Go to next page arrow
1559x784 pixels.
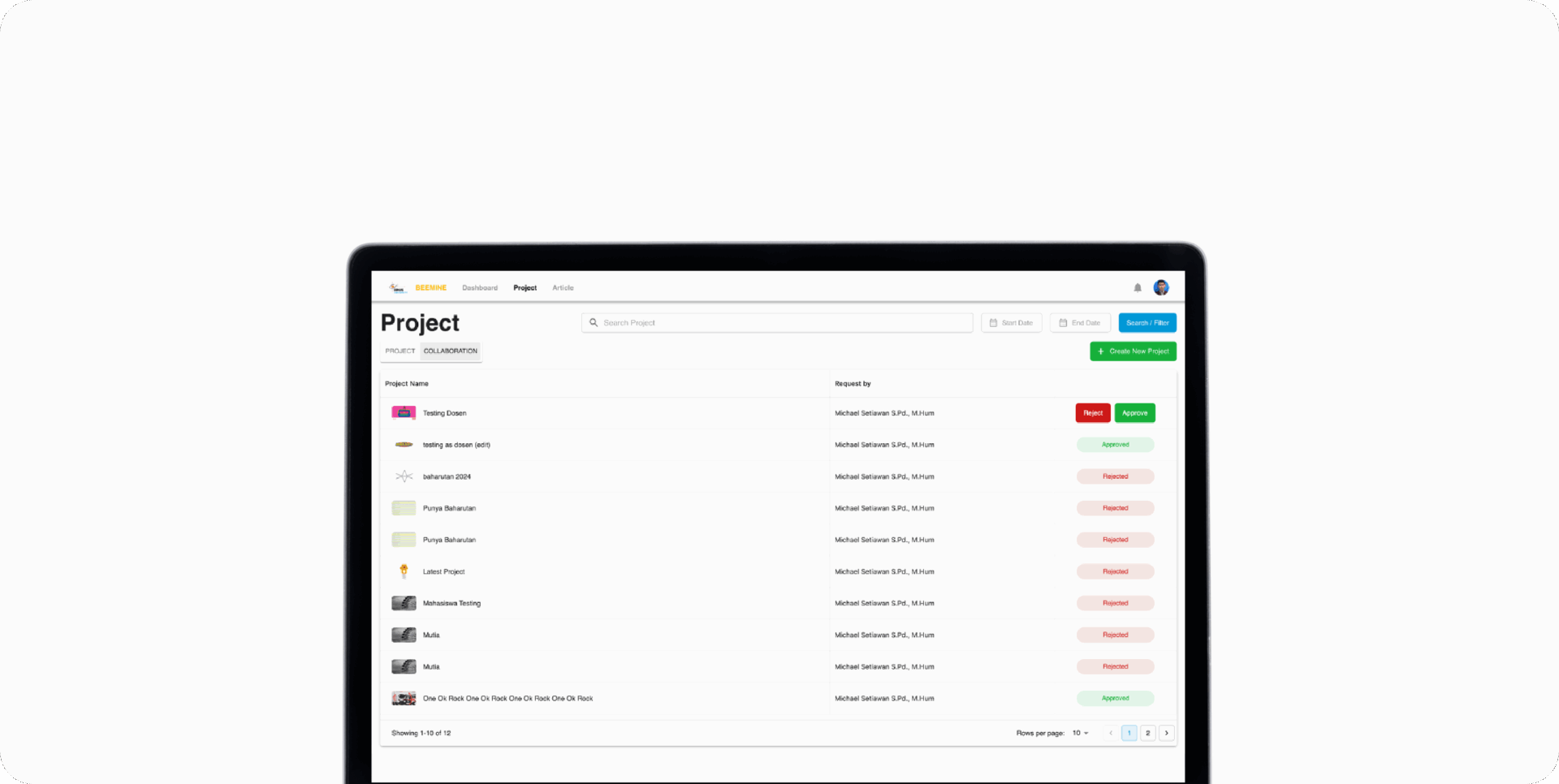pyautogui.click(x=1167, y=733)
